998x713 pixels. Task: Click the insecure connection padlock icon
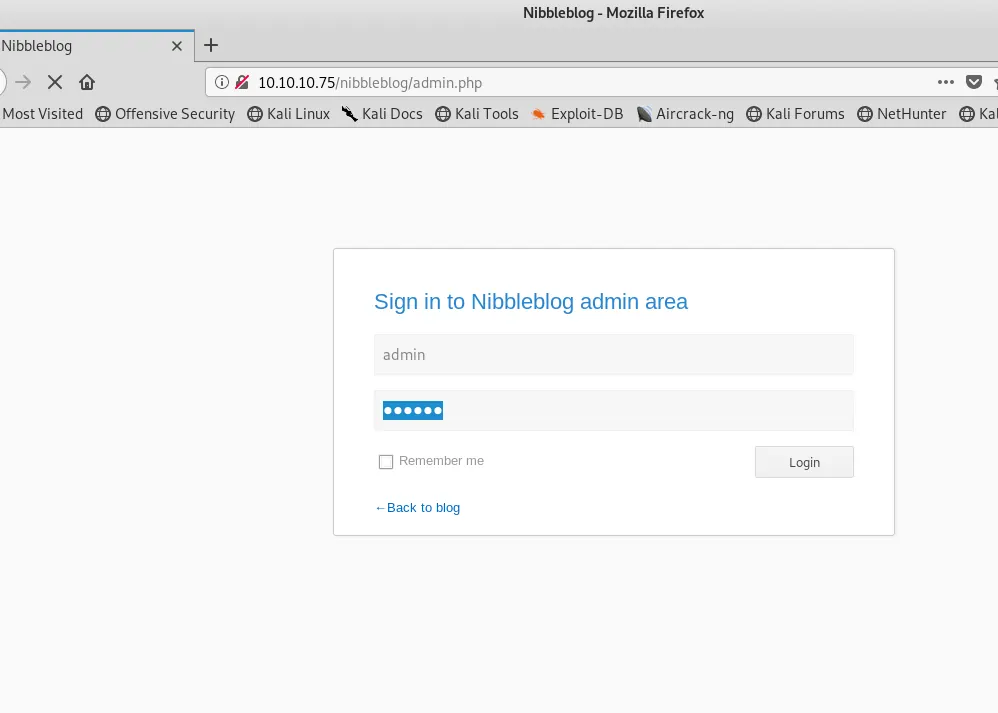[242, 82]
